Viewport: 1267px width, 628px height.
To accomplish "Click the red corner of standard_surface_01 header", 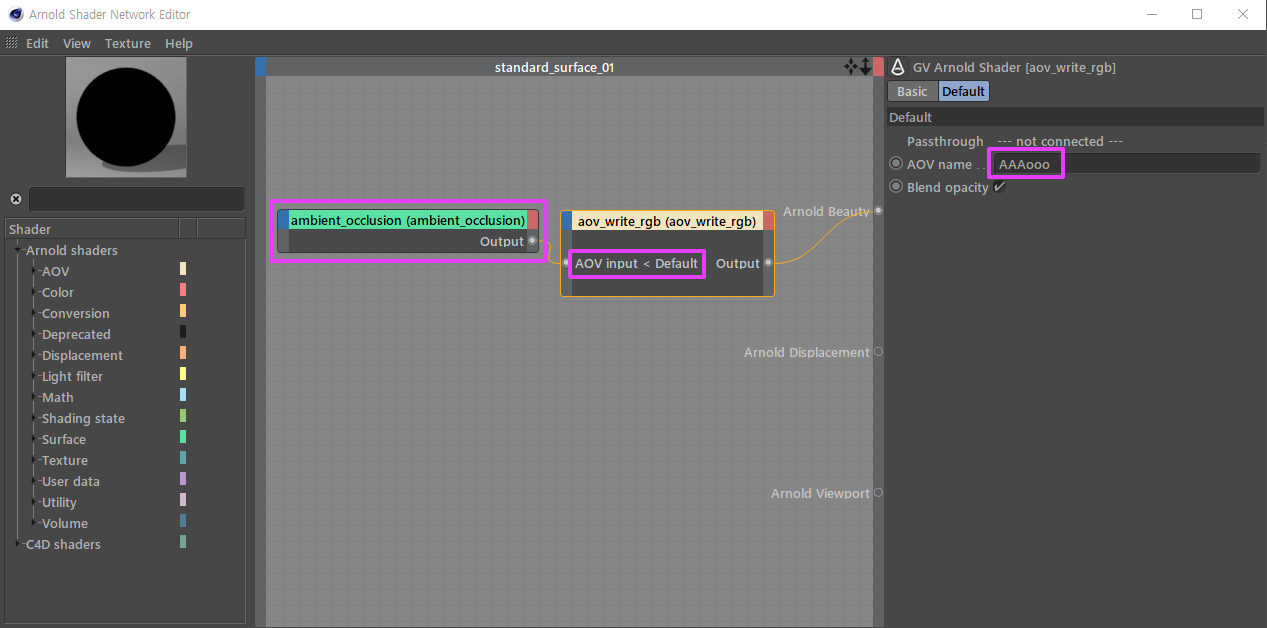I will click(878, 67).
